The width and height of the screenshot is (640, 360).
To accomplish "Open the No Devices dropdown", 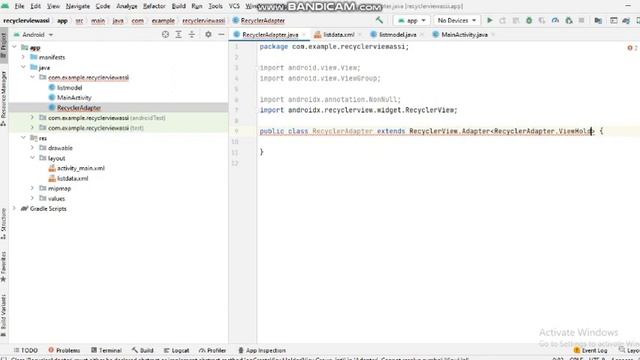I will pos(456,20).
